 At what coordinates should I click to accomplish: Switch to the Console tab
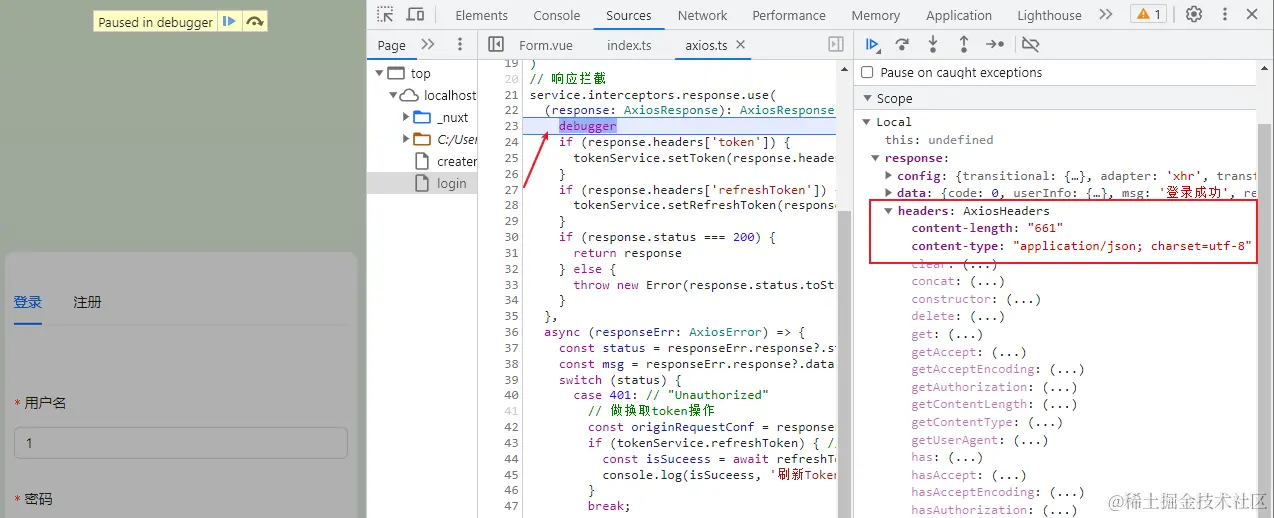(x=557, y=15)
